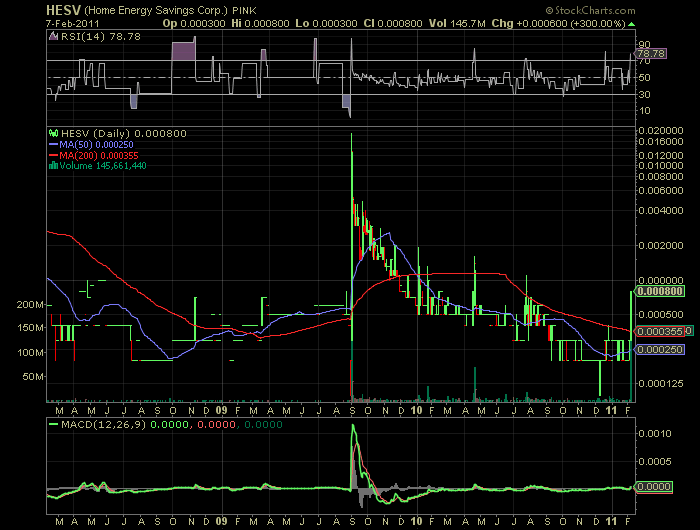Screen dimensions: 700x530
Task: Click the RSI legend mountain icon
Action: [x=53, y=37]
